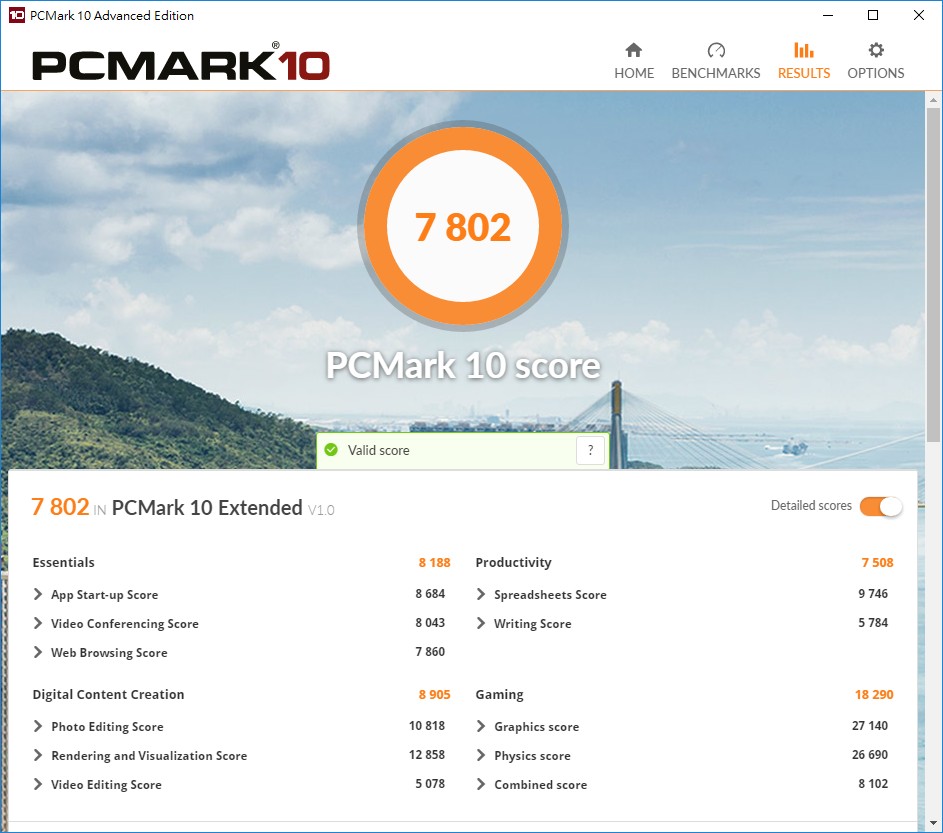Click the Home house icon
The image size is (943, 833).
[x=634, y=50]
